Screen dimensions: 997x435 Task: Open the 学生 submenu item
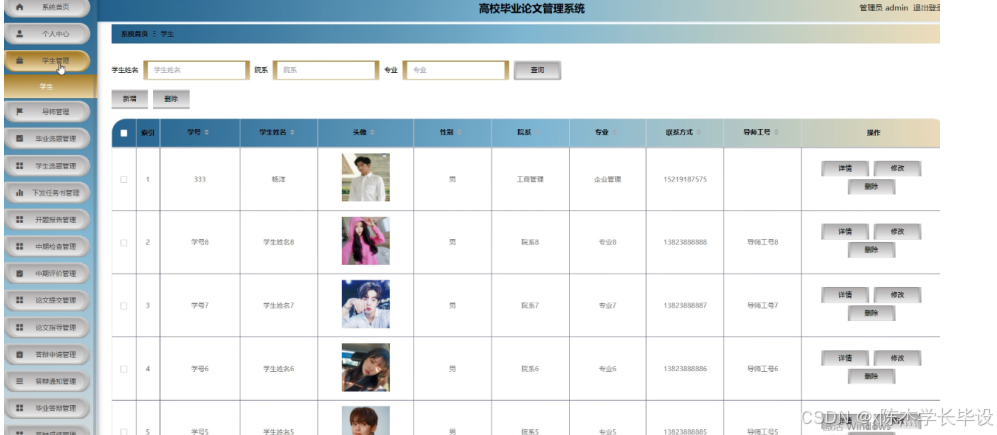pyautogui.click(x=50, y=86)
